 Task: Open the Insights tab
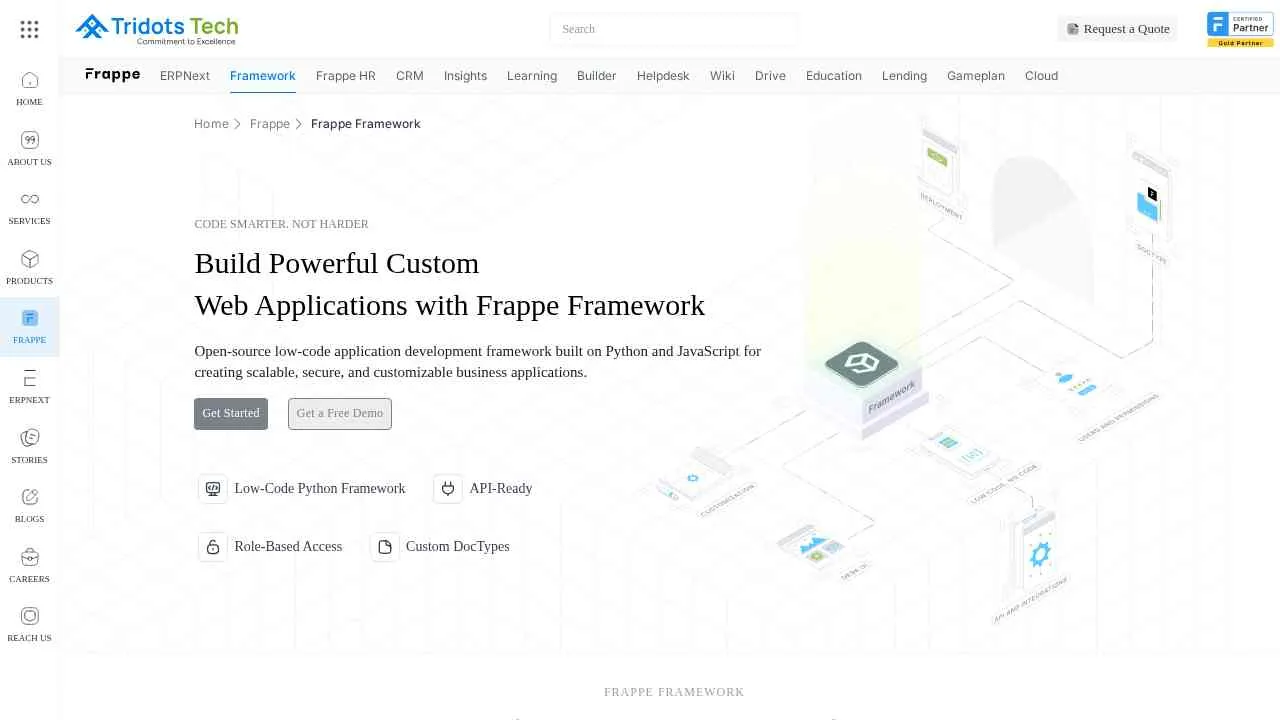pyautogui.click(x=465, y=76)
